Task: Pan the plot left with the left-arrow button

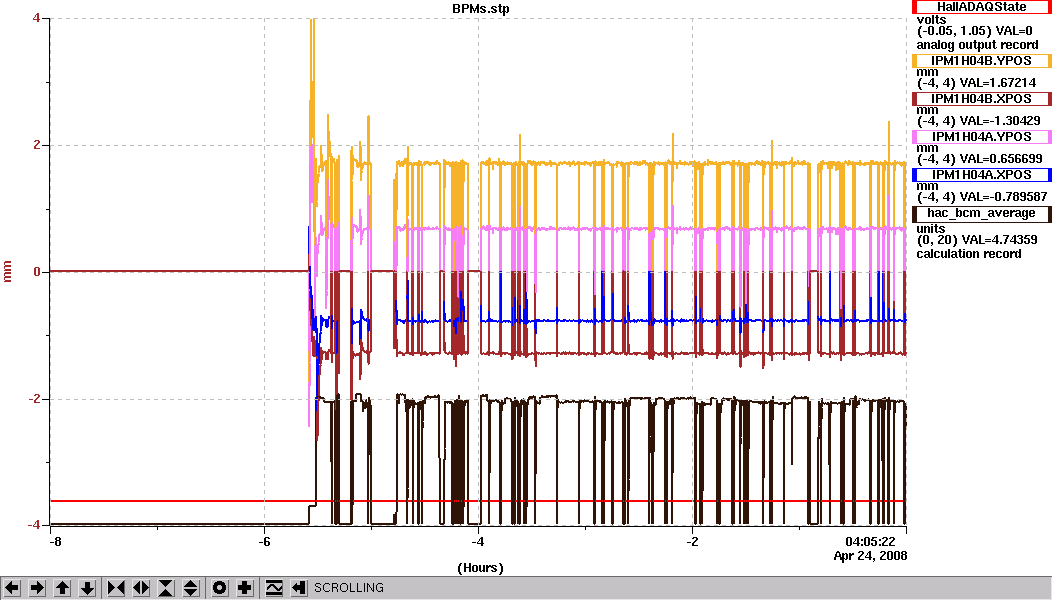Action: tap(11, 588)
